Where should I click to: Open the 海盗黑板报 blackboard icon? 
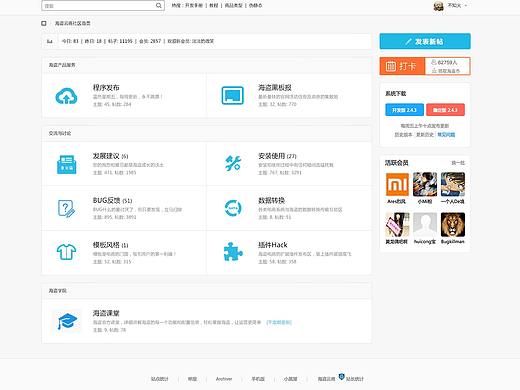coord(233,96)
